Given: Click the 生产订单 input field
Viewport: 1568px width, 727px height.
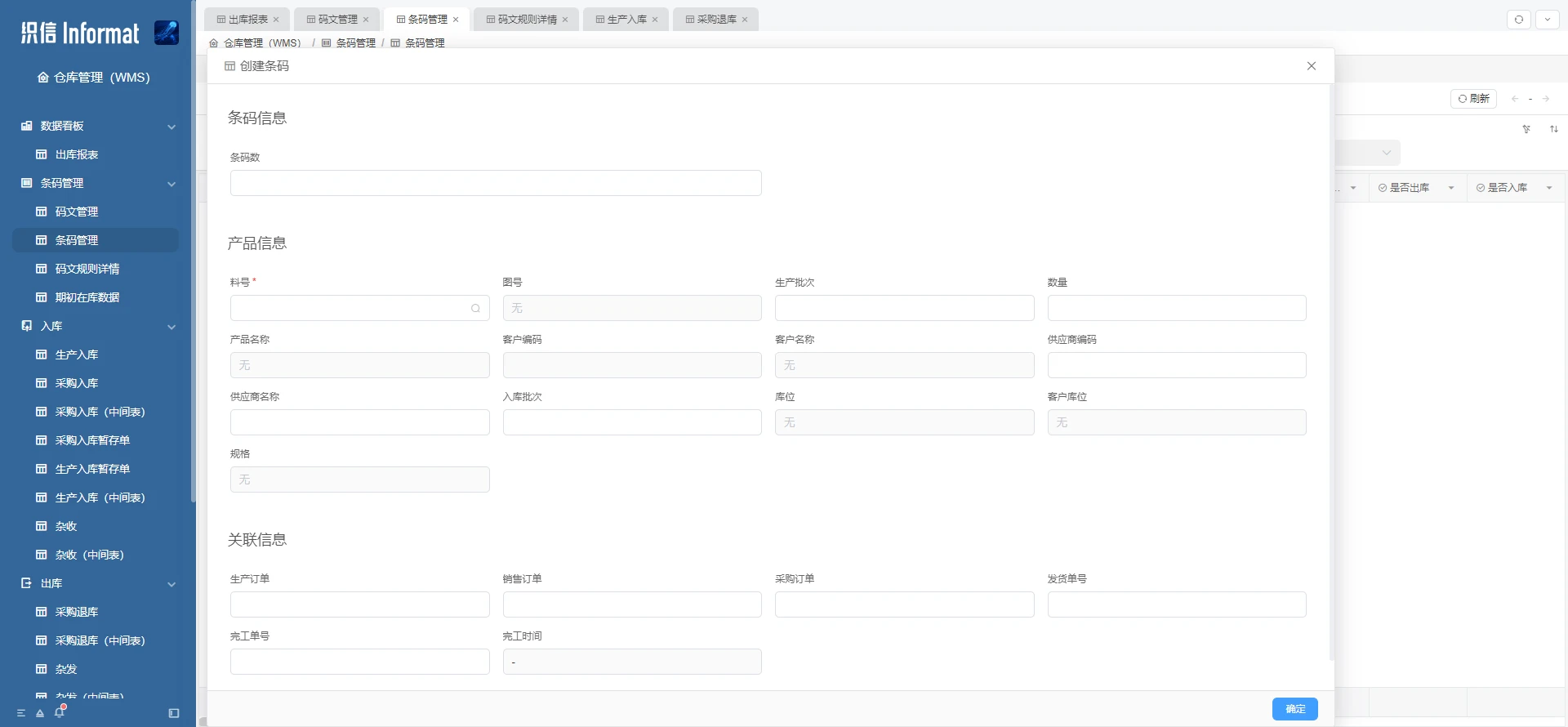Looking at the screenshot, I should 360,604.
